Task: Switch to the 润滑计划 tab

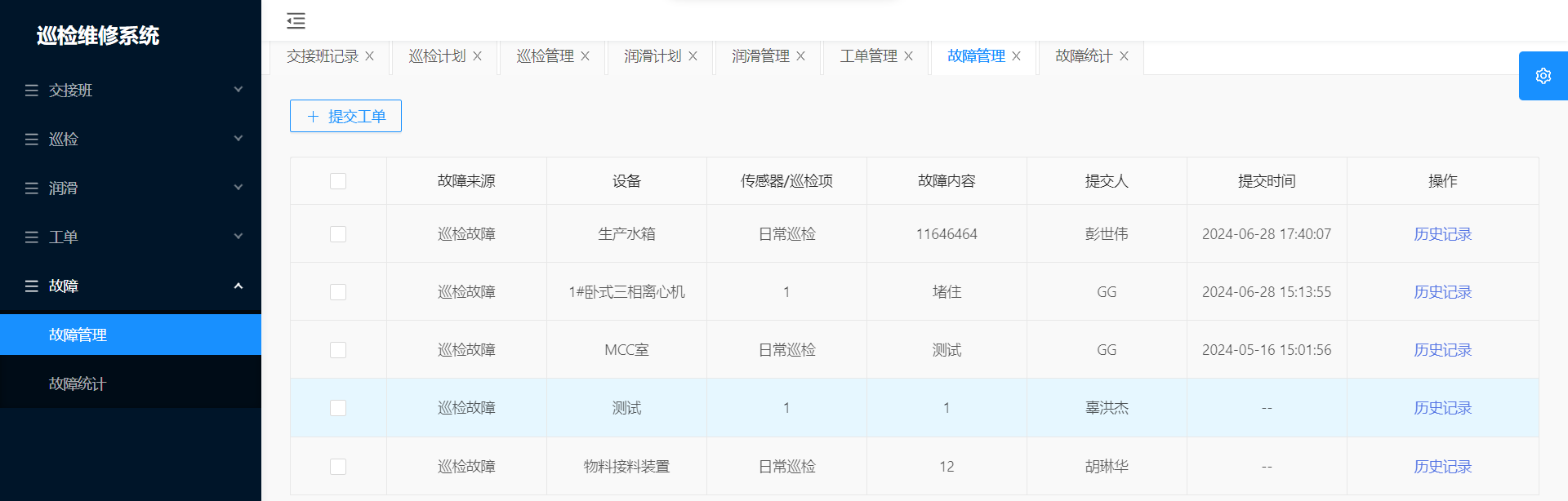Action: [653, 56]
